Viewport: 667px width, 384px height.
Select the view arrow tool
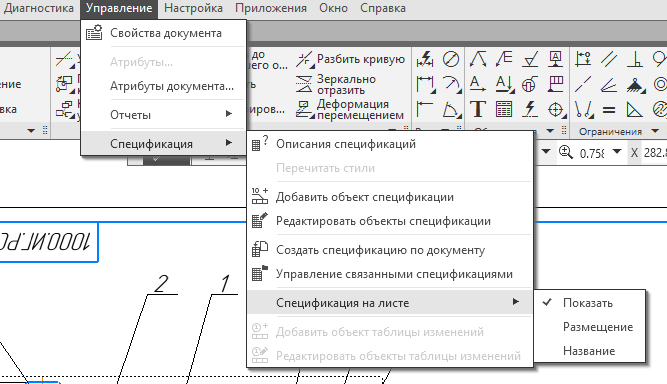(x=478, y=84)
